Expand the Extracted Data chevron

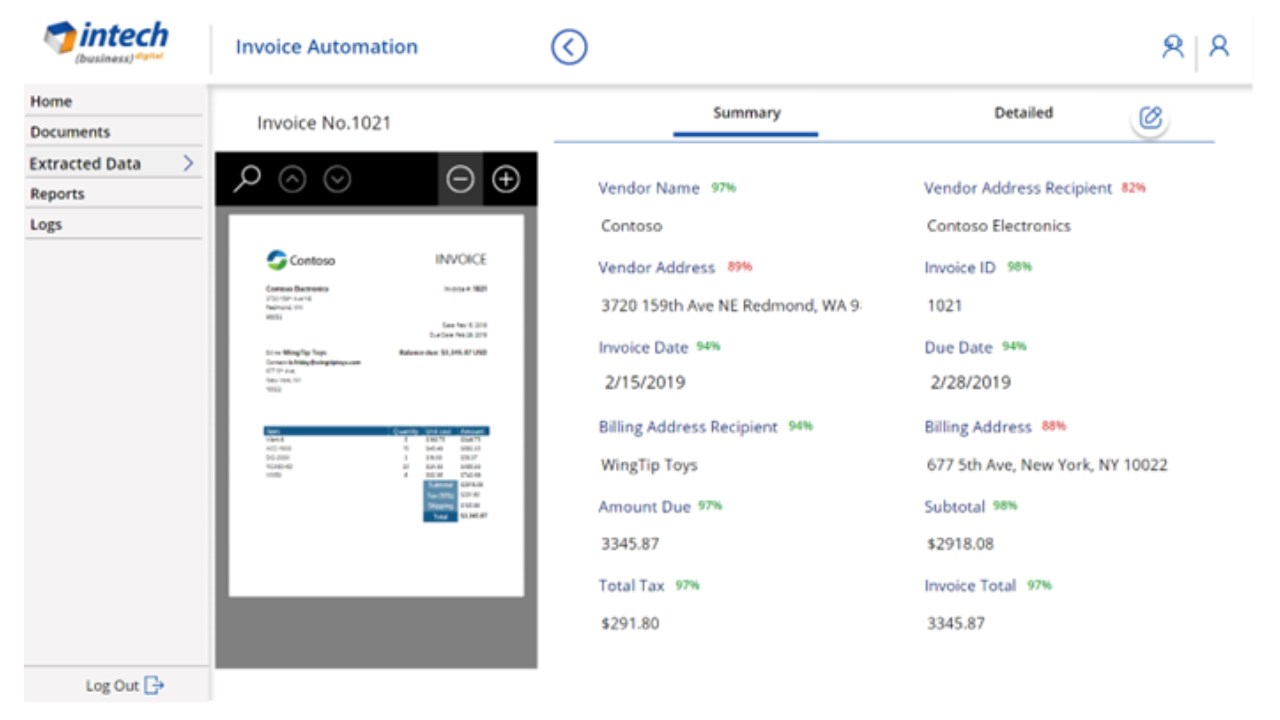click(x=188, y=163)
